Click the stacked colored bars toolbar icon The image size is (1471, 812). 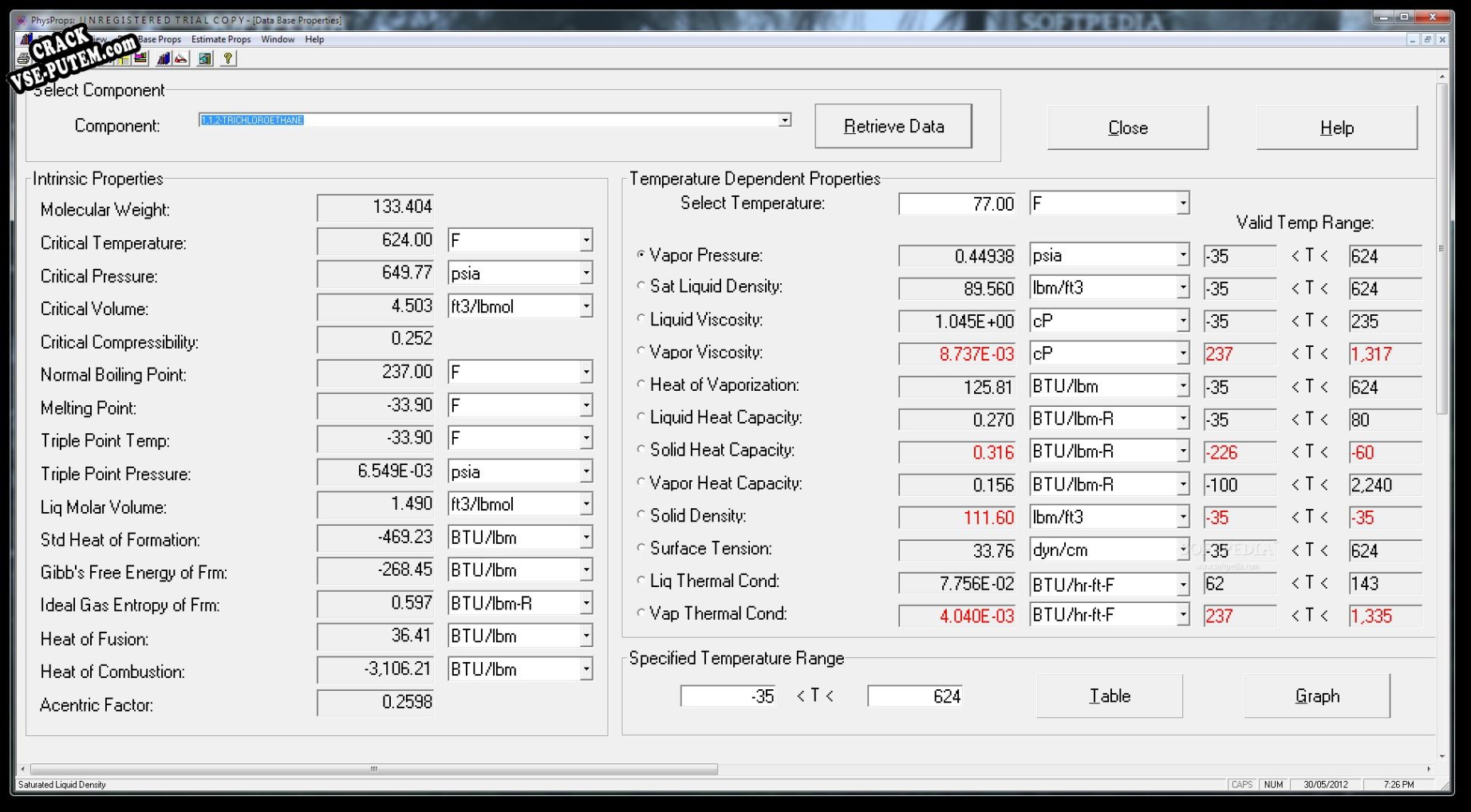pyautogui.click(x=141, y=58)
